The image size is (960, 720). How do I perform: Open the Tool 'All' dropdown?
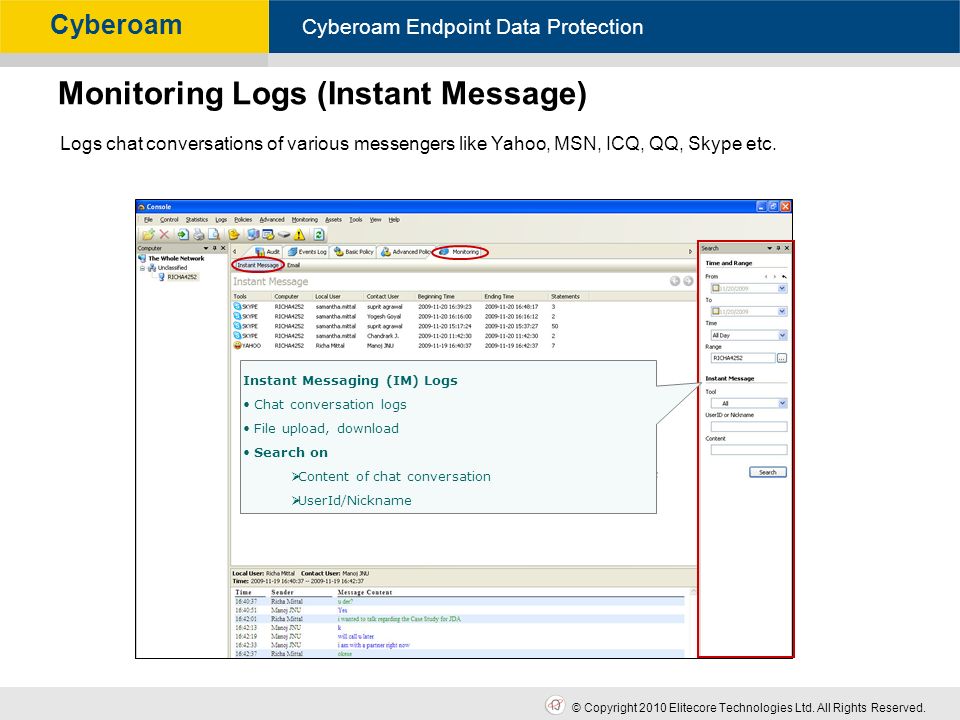782,403
